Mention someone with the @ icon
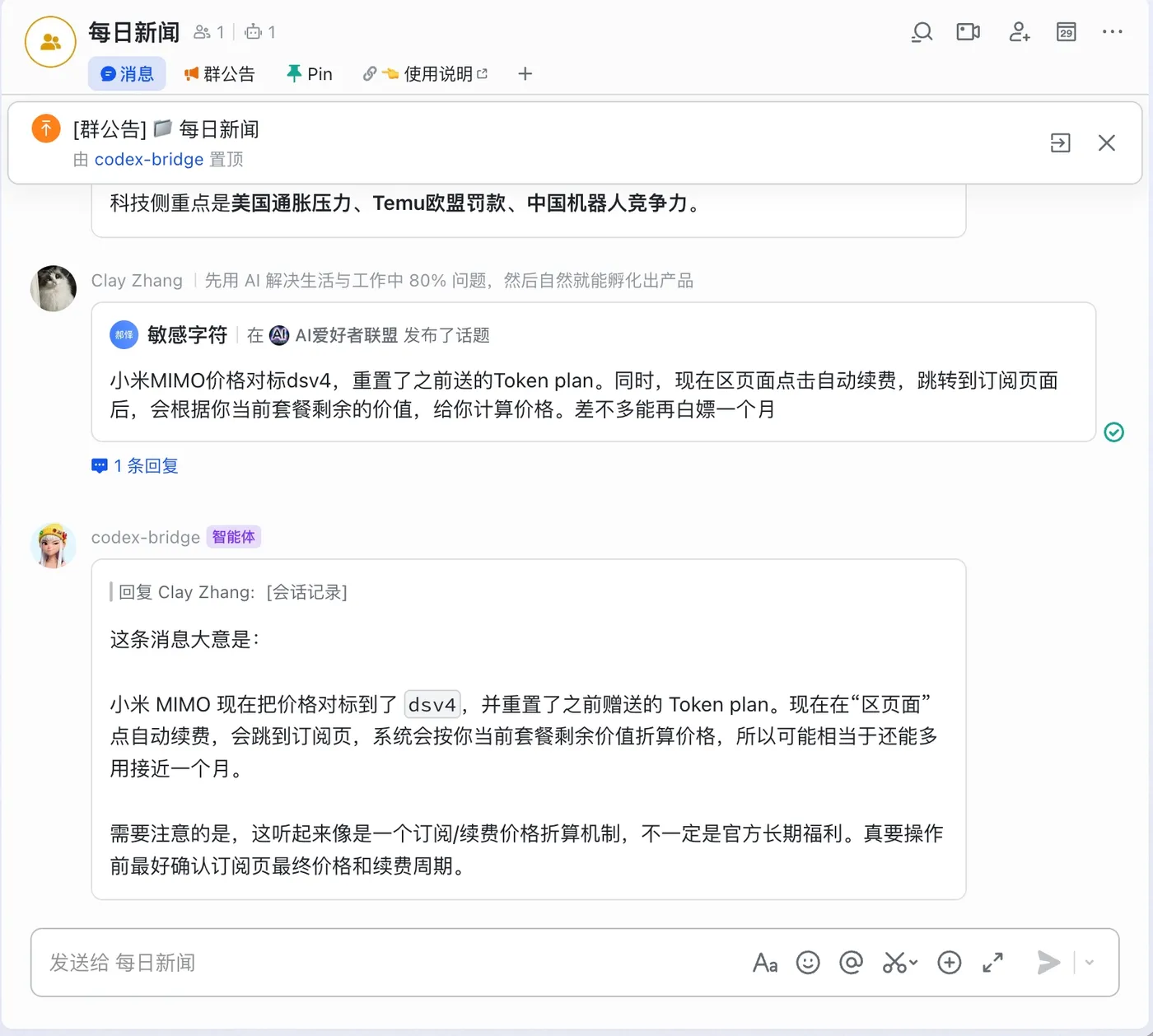Viewport: 1153px width, 1036px height. [x=851, y=963]
